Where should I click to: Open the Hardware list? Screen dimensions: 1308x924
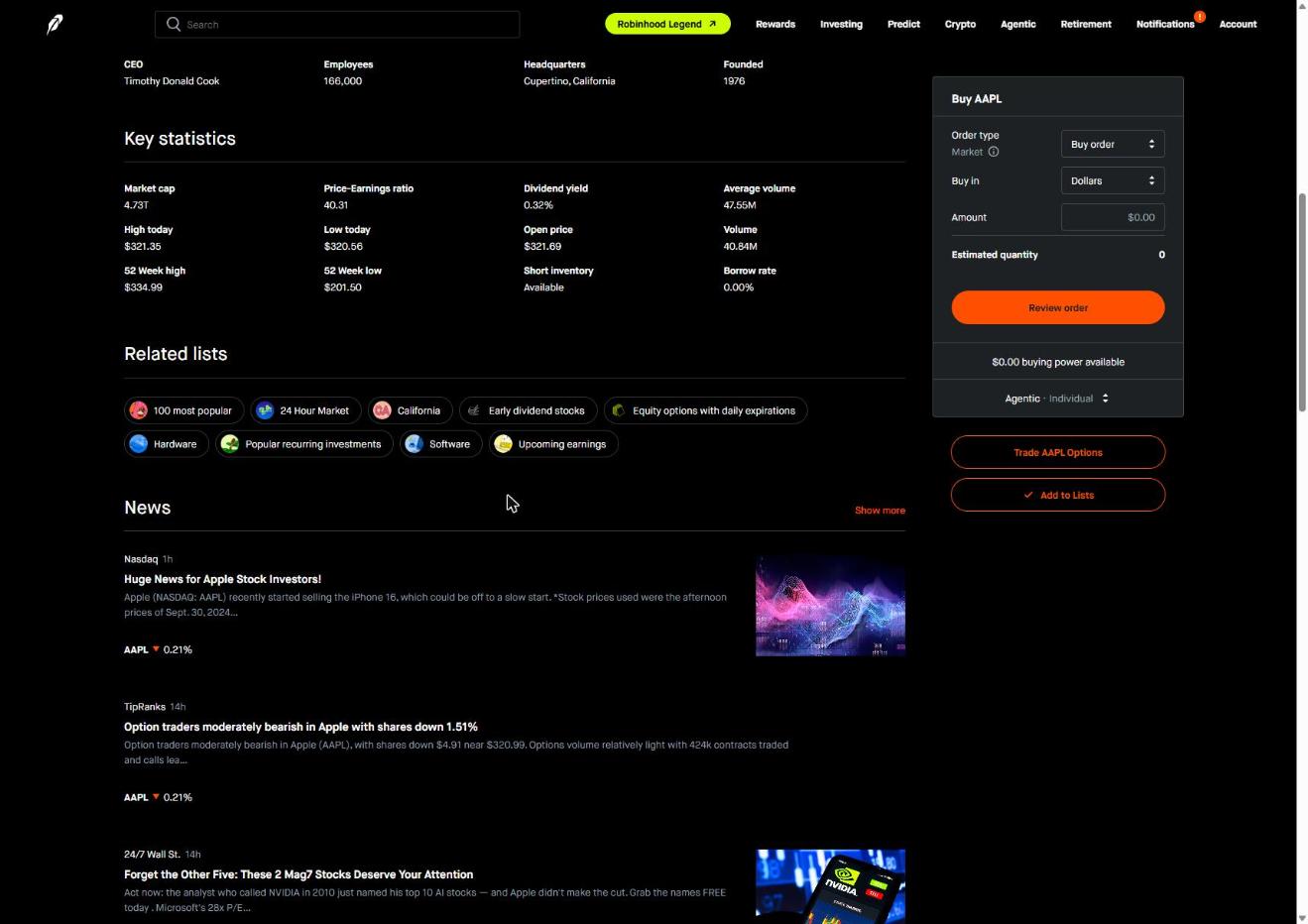click(x=167, y=444)
